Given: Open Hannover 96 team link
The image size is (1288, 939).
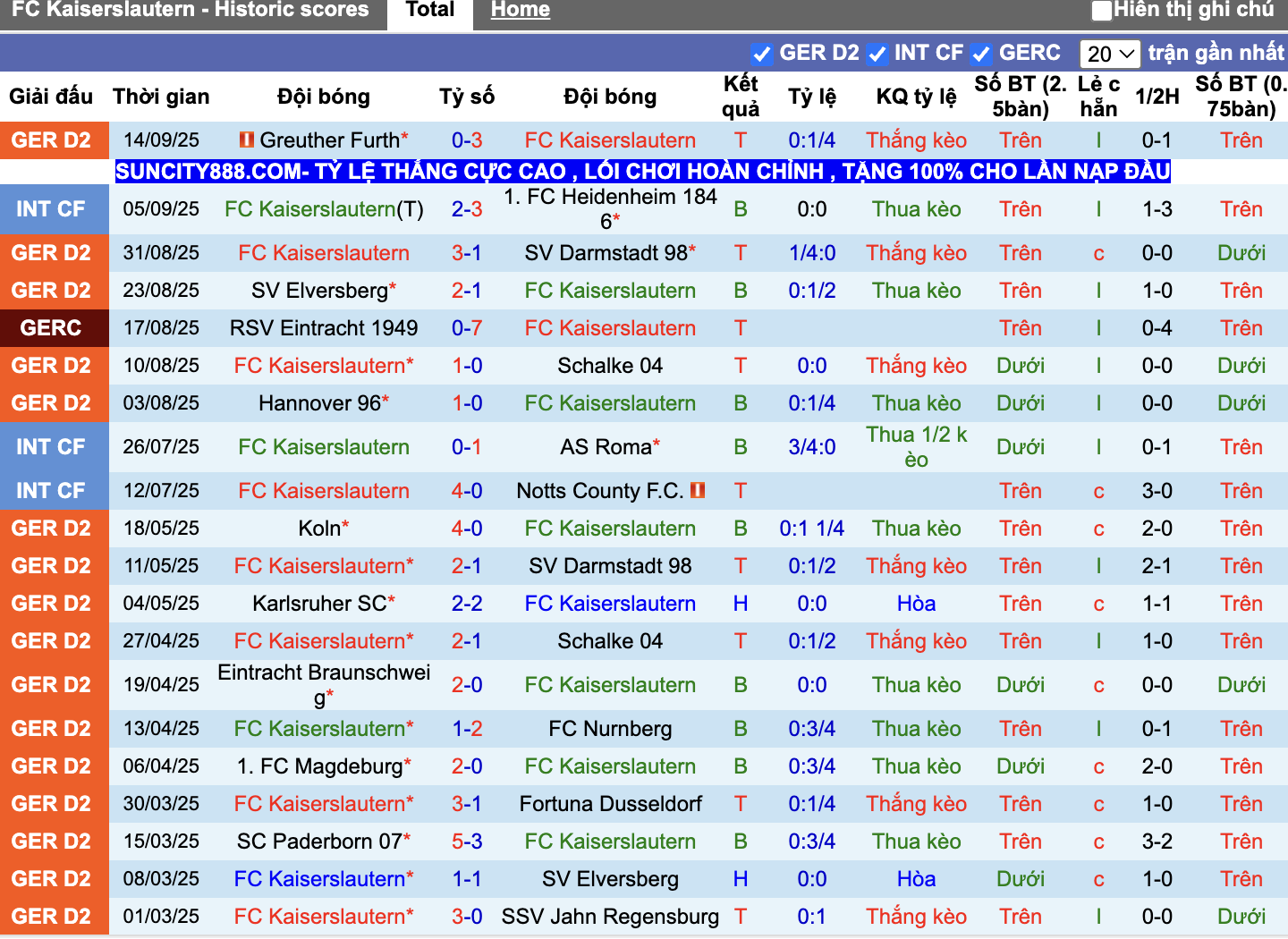Looking at the screenshot, I should click(x=319, y=403).
